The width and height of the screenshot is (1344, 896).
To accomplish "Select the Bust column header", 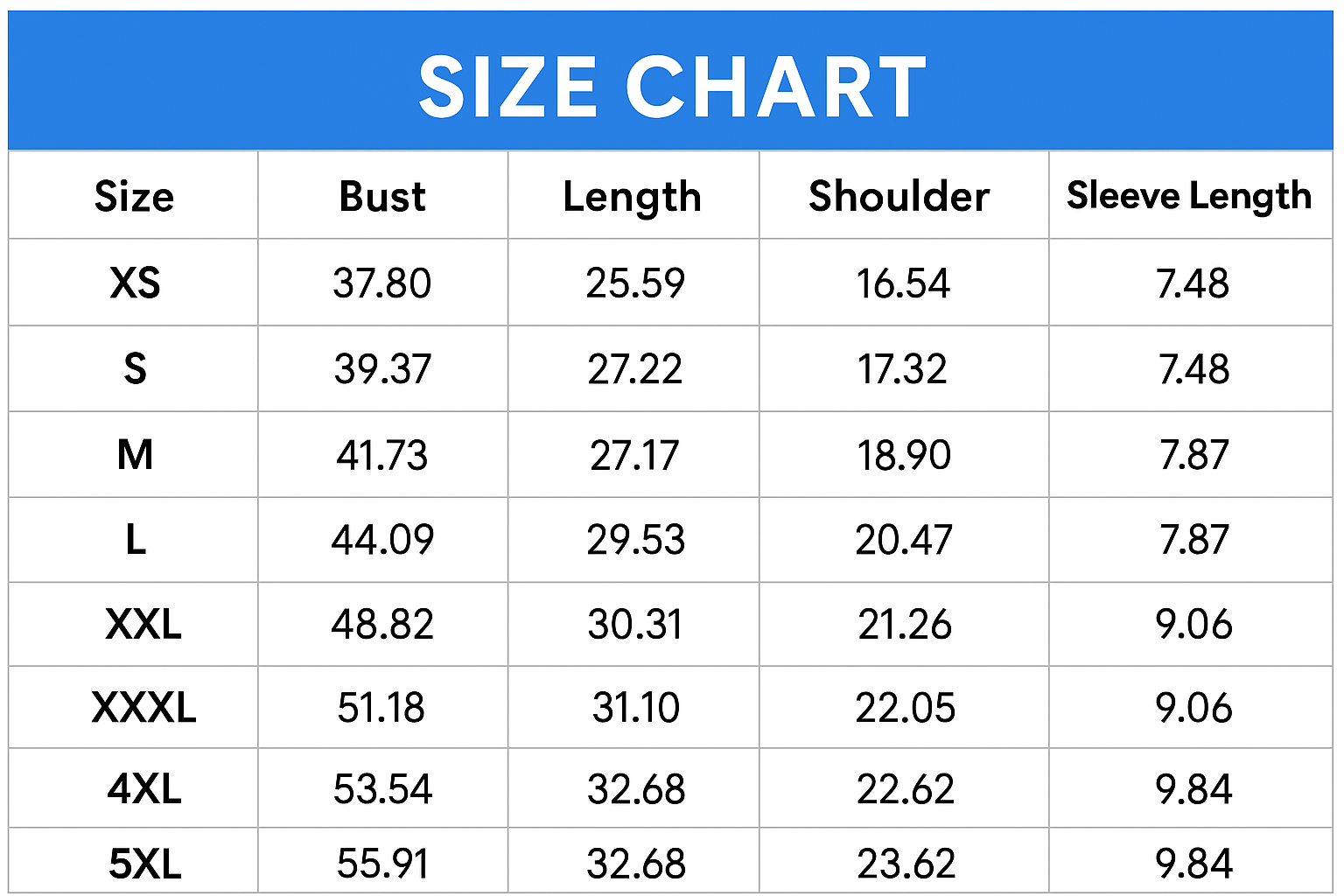I will [x=382, y=196].
